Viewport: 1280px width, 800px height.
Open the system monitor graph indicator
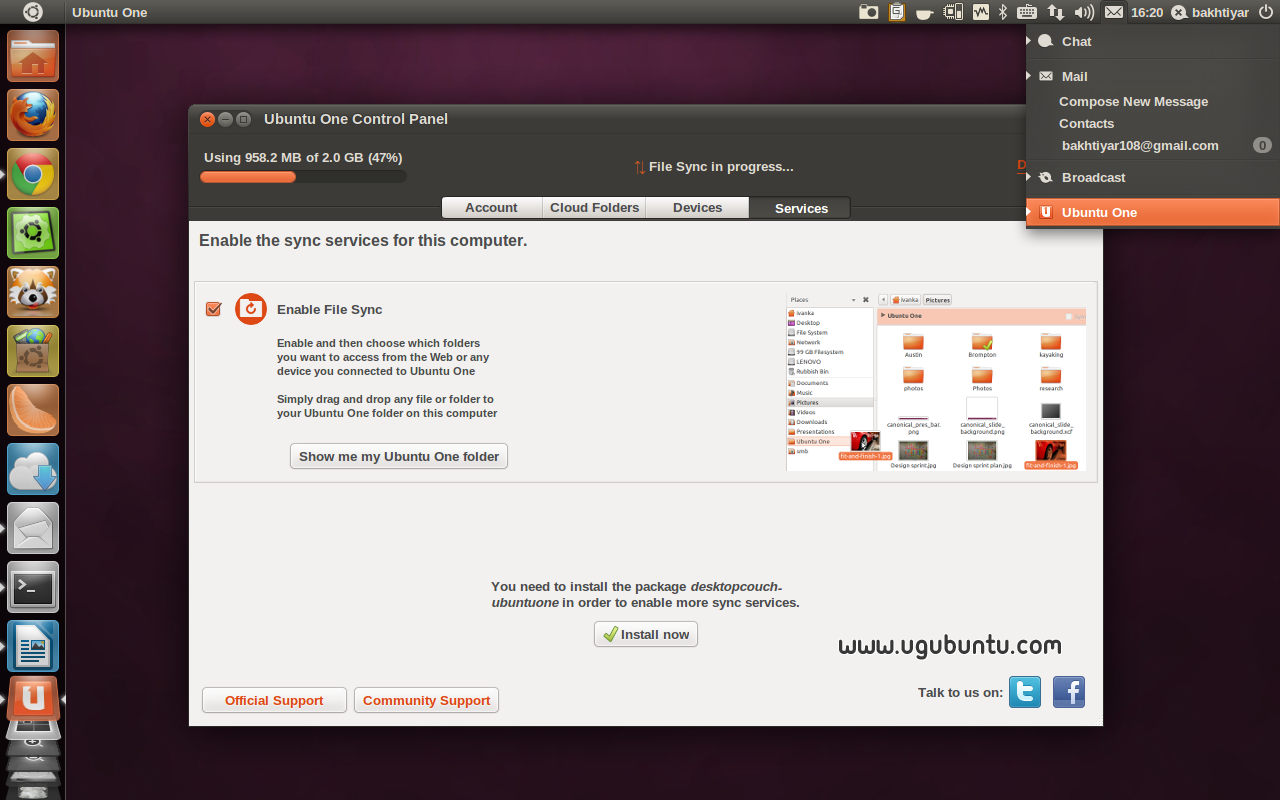coord(981,12)
